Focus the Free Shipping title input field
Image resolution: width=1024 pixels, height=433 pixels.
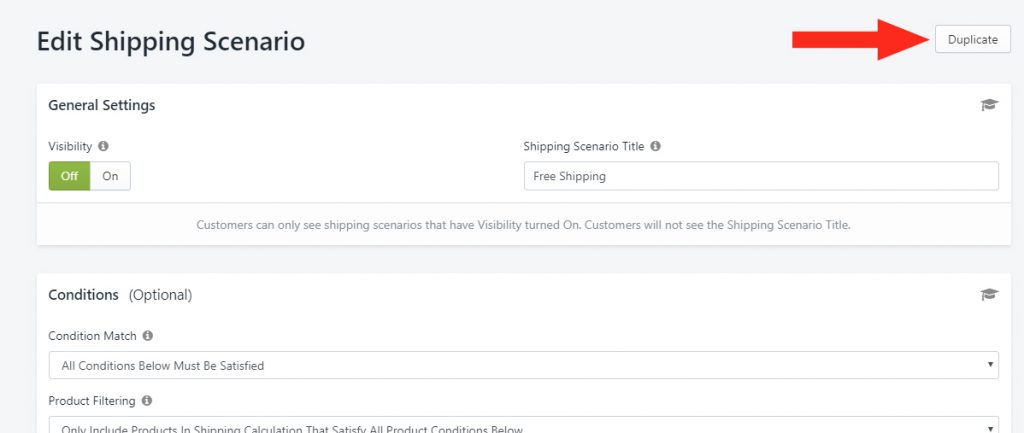tap(761, 176)
